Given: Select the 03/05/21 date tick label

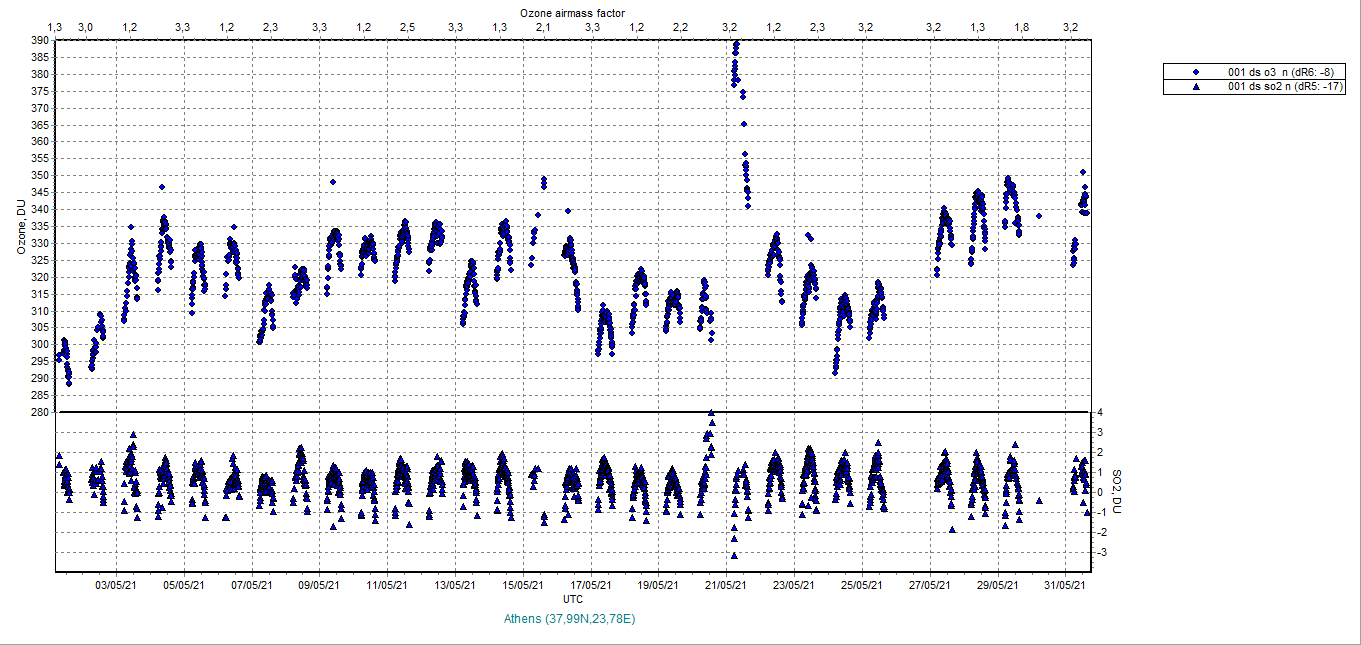Looking at the screenshot, I should click(116, 586).
